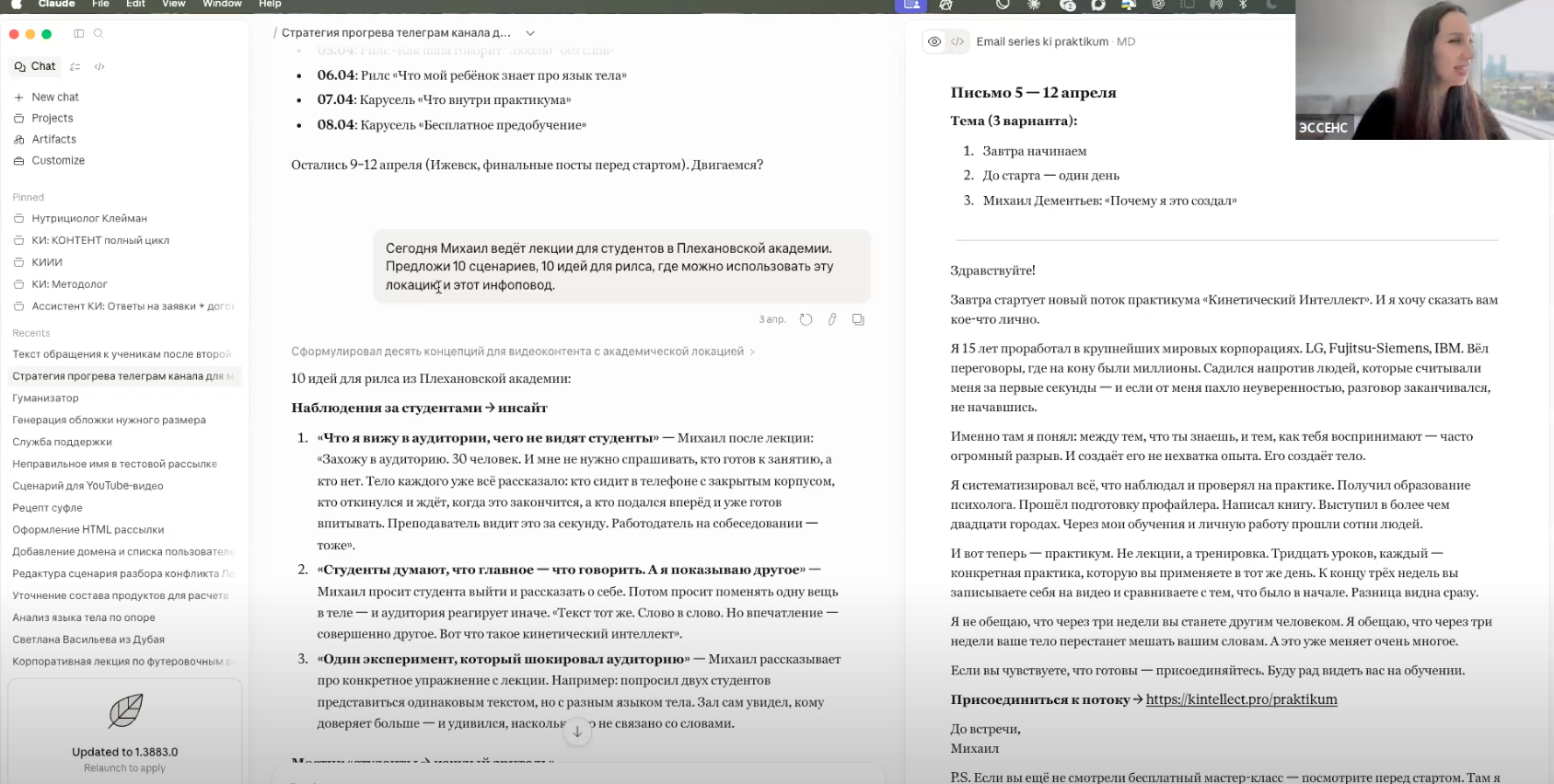This screenshot has height=784, width=1554.
Task: Open recent chat Неправильное имя в тестовой рассылке
Action: [x=114, y=464]
